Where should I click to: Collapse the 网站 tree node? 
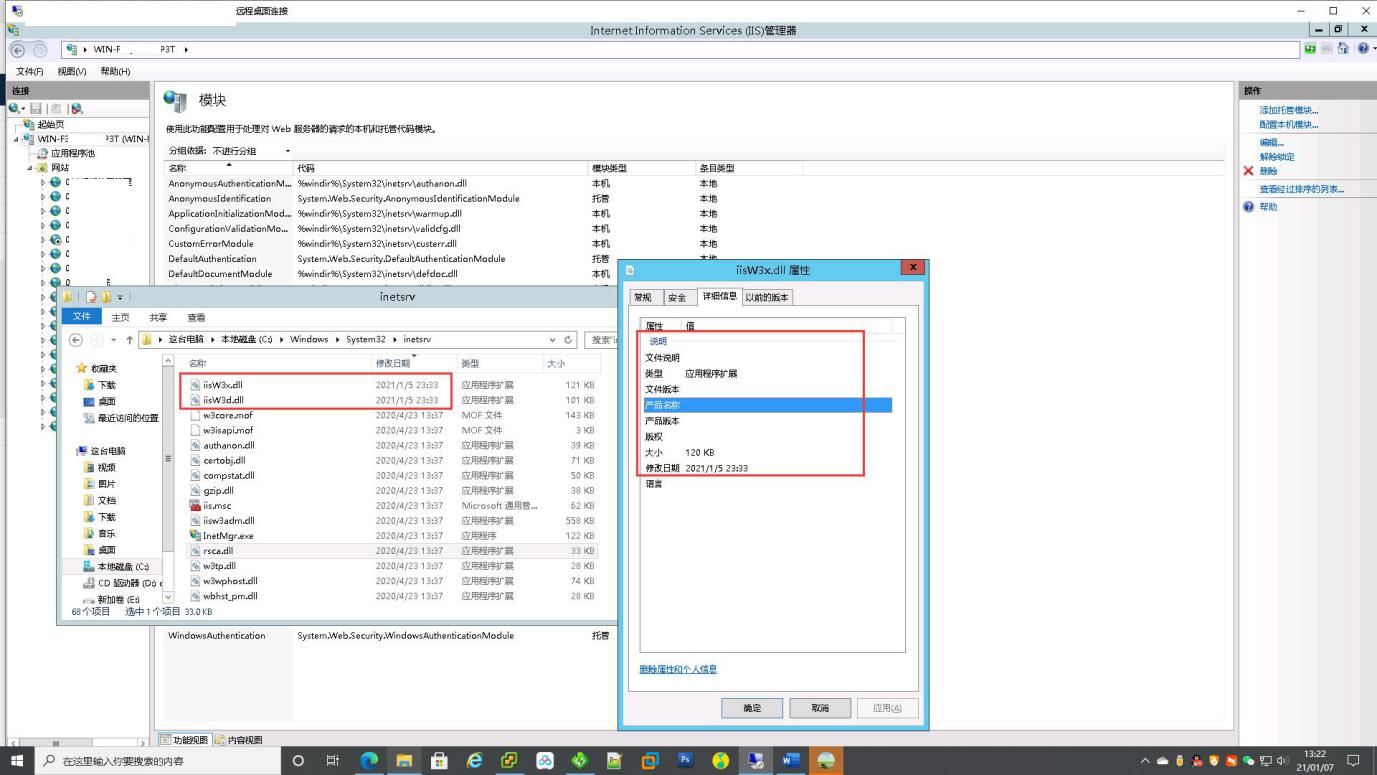pos(32,168)
